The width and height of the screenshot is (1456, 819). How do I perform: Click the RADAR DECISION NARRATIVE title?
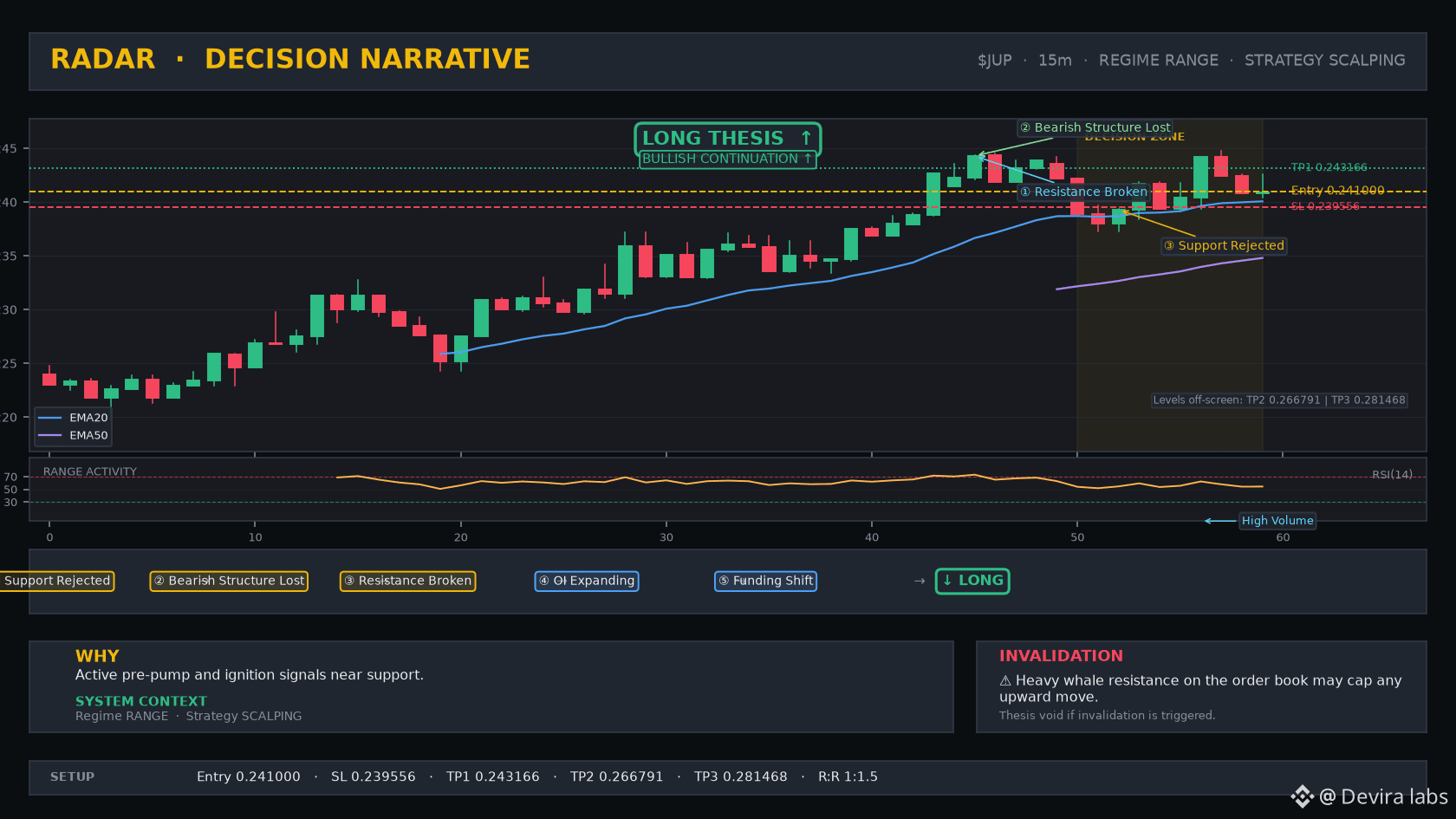click(x=290, y=59)
